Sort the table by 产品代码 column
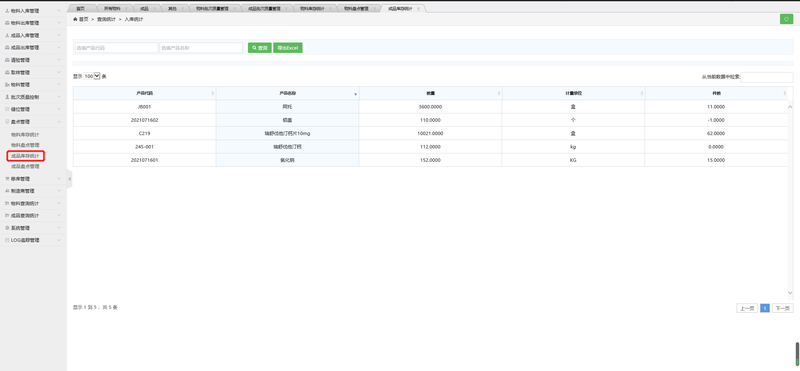Image resolution: width=800 pixels, height=371 pixels. [x=144, y=93]
